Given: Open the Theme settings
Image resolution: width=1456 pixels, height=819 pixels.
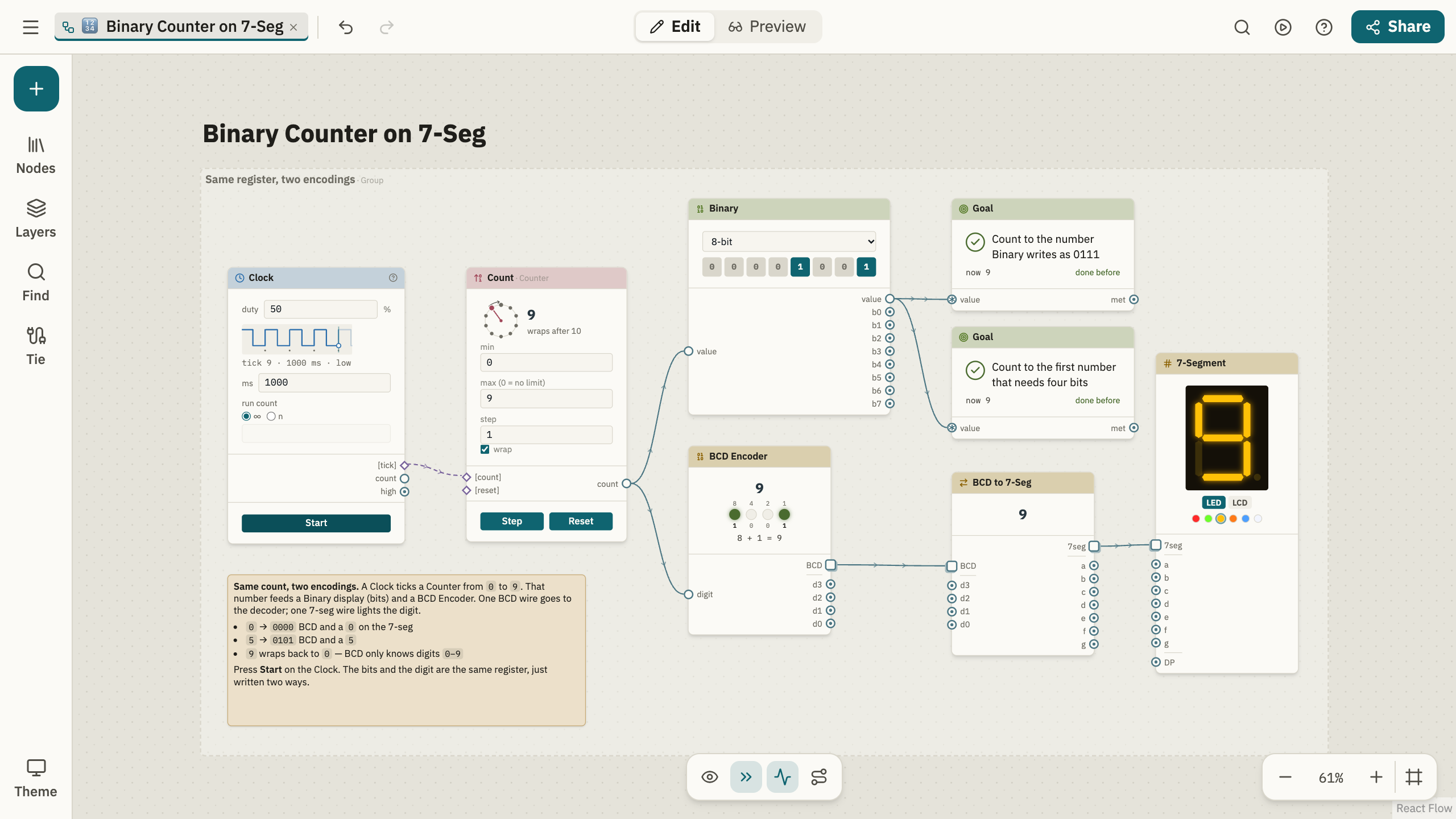Looking at the screenshot, I should [36, 779].
